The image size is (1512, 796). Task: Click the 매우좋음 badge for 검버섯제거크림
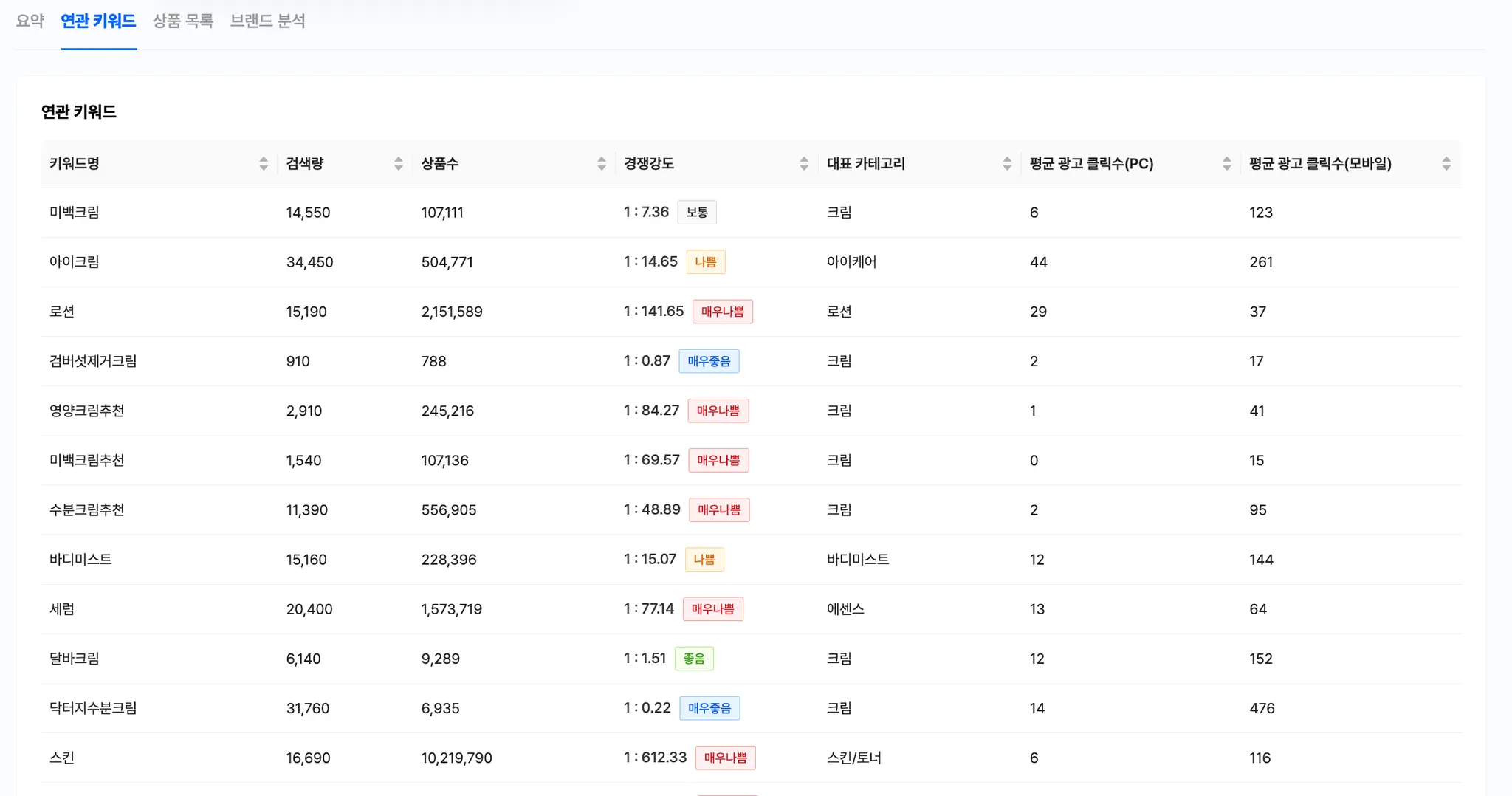(709, 361)
